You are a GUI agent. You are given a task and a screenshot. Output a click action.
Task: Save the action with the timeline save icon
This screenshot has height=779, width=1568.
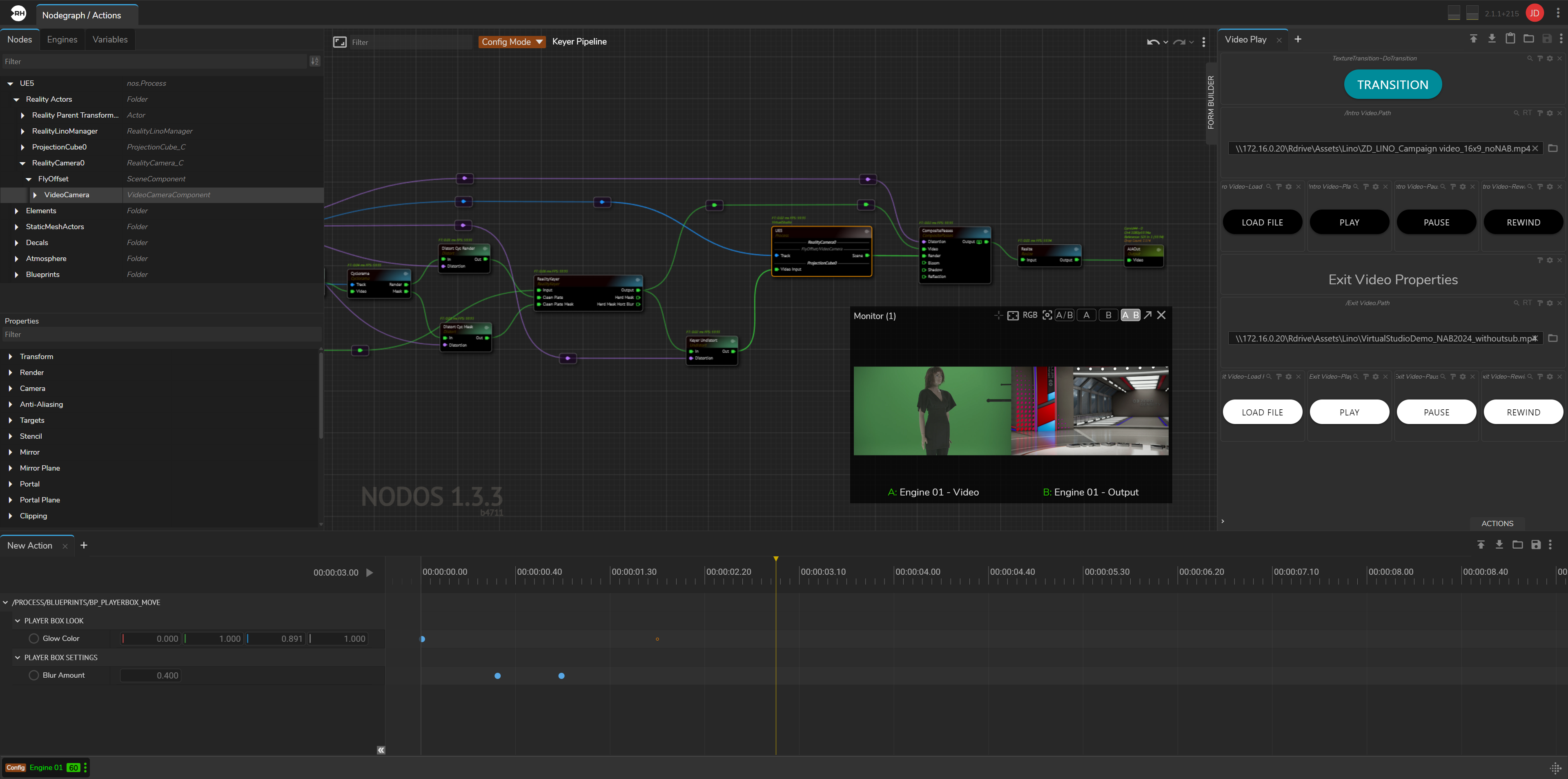click(x=1536, y=545)
